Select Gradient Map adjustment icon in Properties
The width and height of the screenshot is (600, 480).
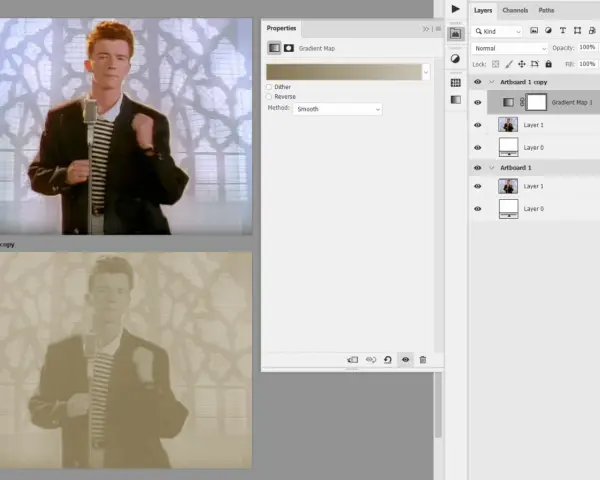coord(274,48)
